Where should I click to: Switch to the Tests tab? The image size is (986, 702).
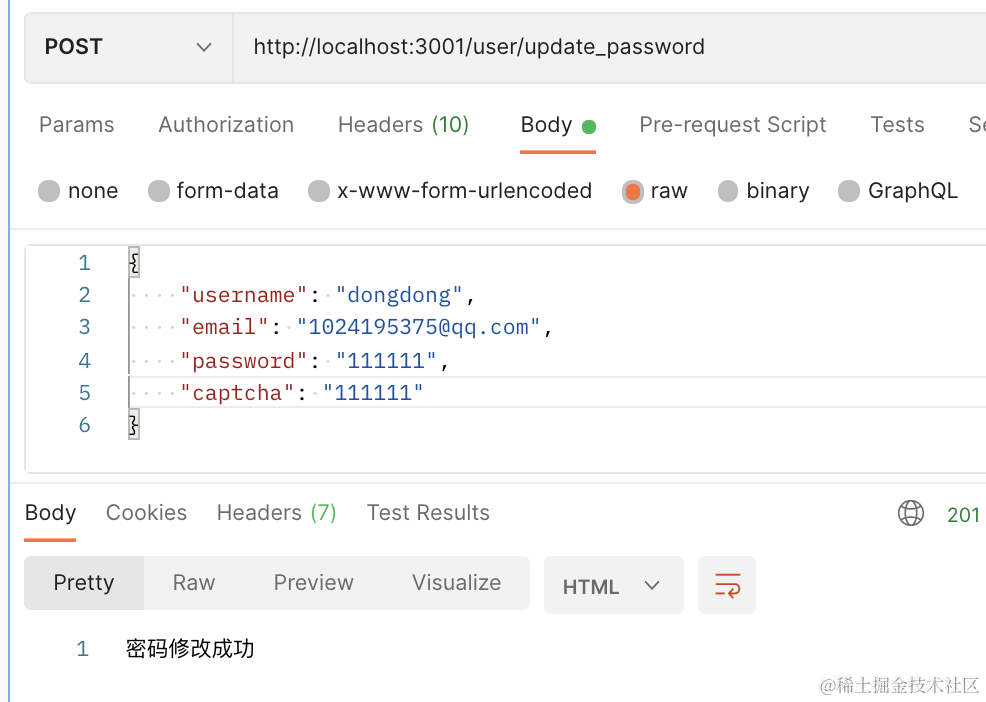(x=897, y=125)
